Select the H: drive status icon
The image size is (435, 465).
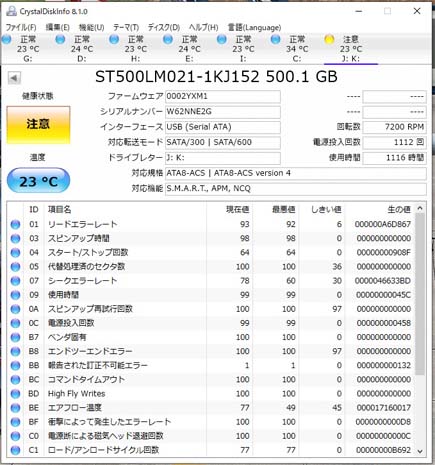pos(114,39)
